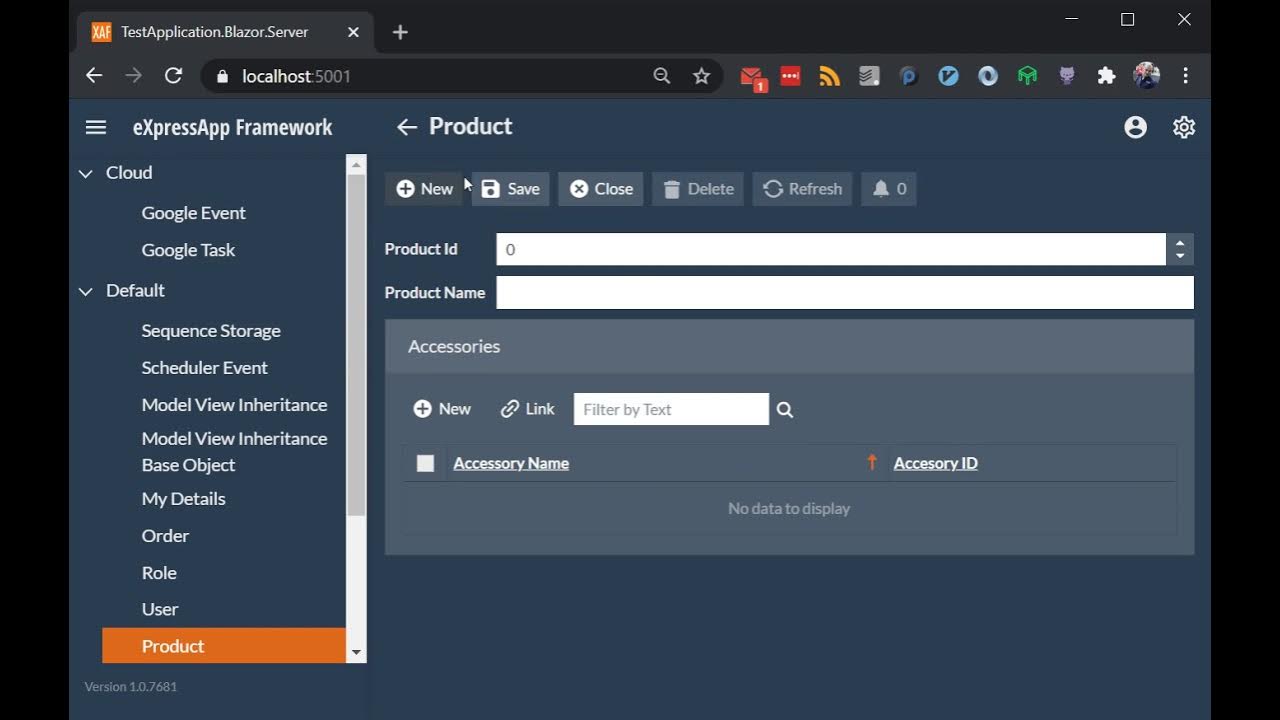Refresh the Product view
This screenshot has height=720, width=1280.
[802, 189]
